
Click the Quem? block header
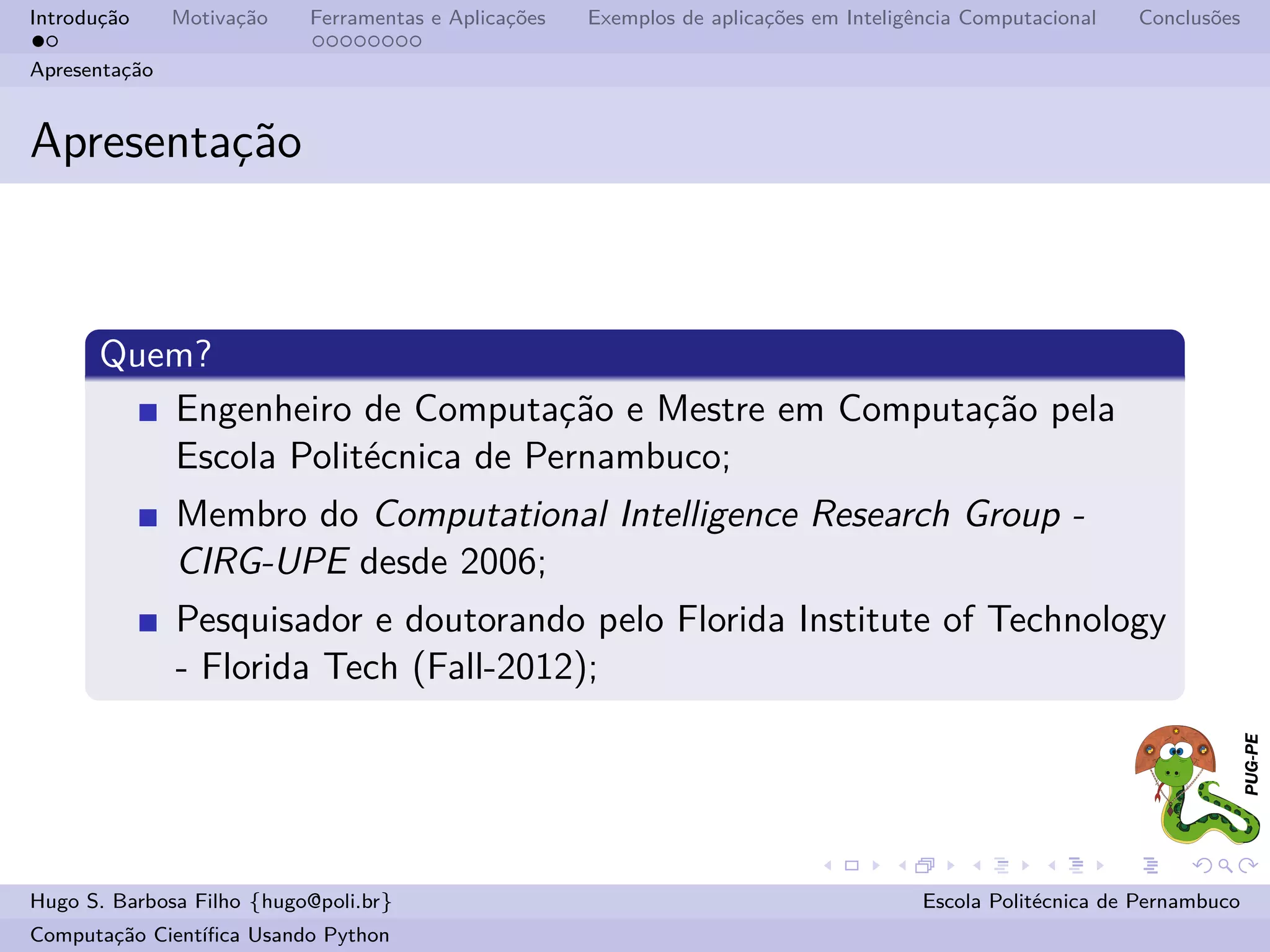tap(635, 355)
